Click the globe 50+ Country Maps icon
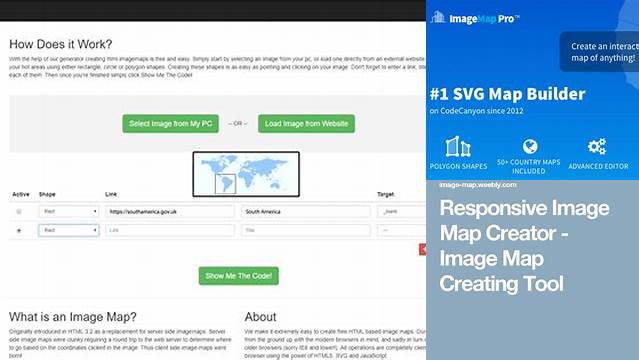Image resolution: width=639 pixels, height=360 pixels. pyautogui.click(x=530, y=146)
